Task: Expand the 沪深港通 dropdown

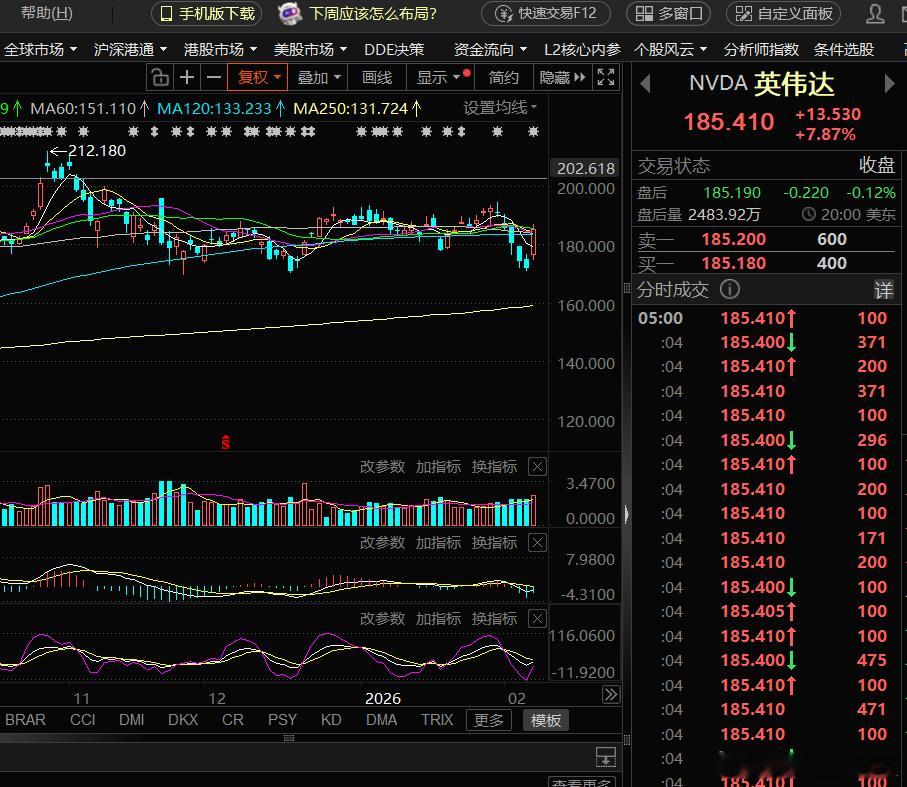Action: click(130, 50)
